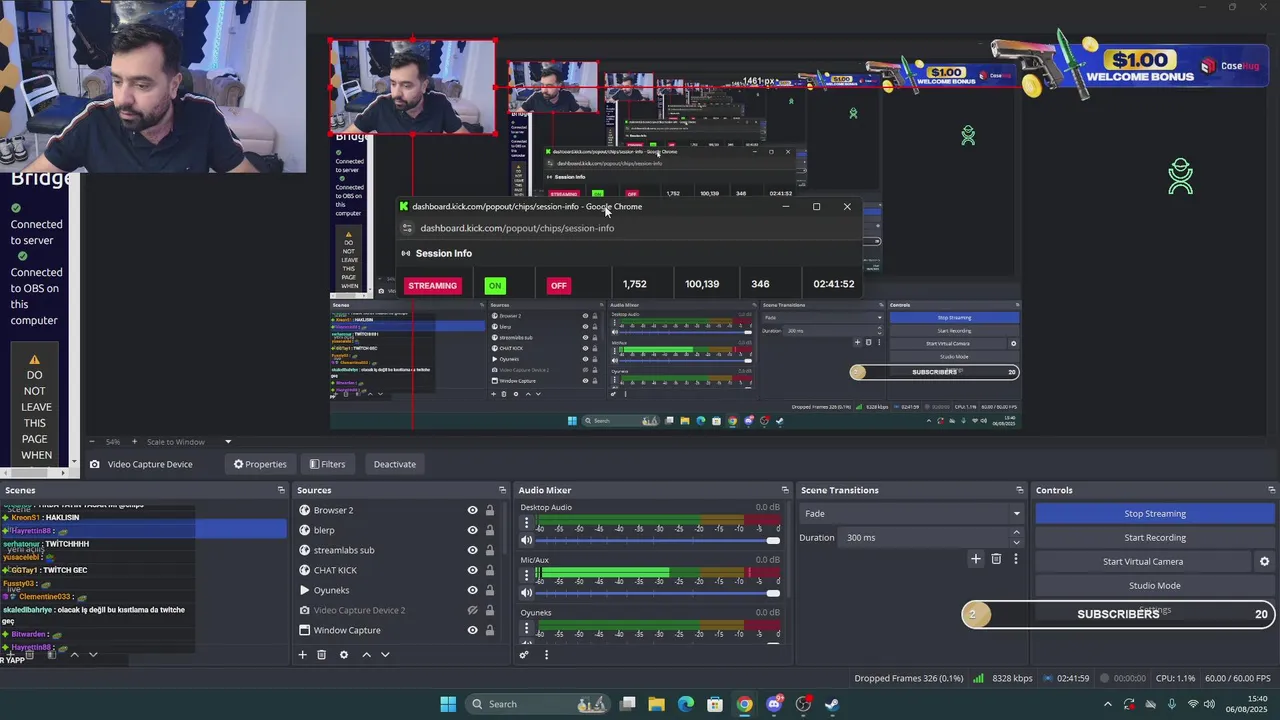Open Windows Start menu
This screenshot has height=720, width=1280.
[448, 704]
